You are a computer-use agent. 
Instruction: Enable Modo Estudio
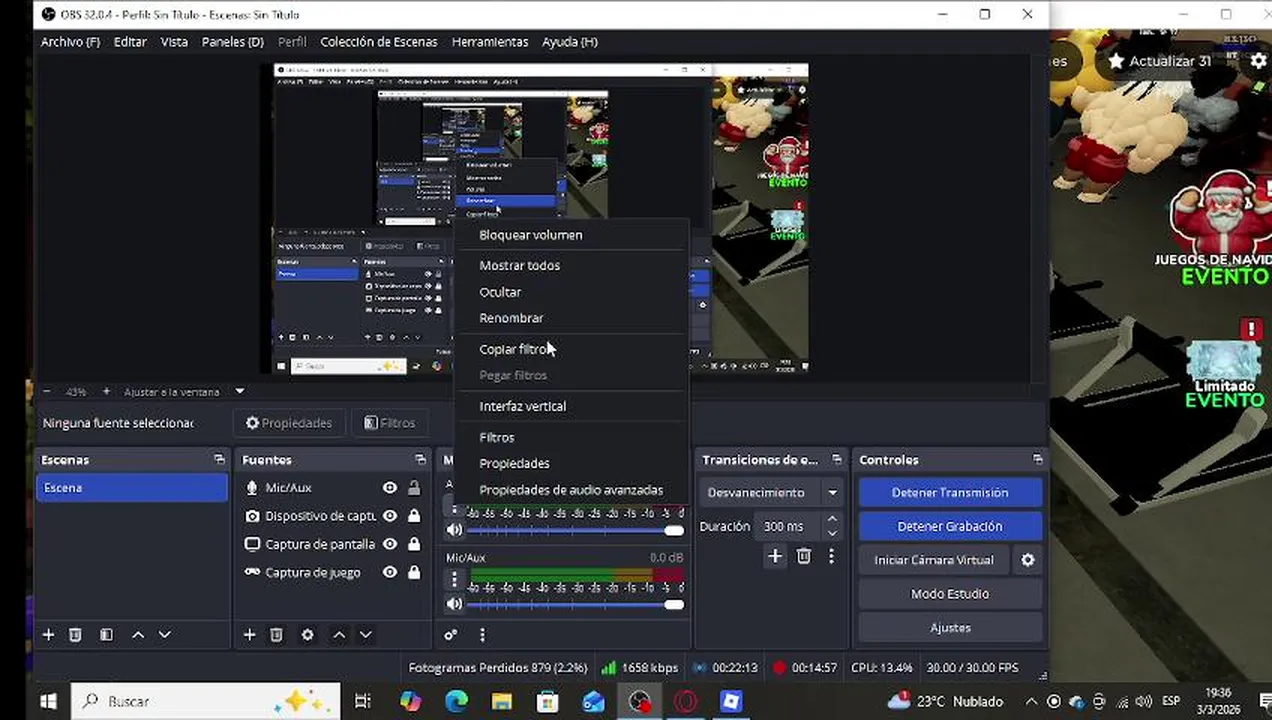950,594
